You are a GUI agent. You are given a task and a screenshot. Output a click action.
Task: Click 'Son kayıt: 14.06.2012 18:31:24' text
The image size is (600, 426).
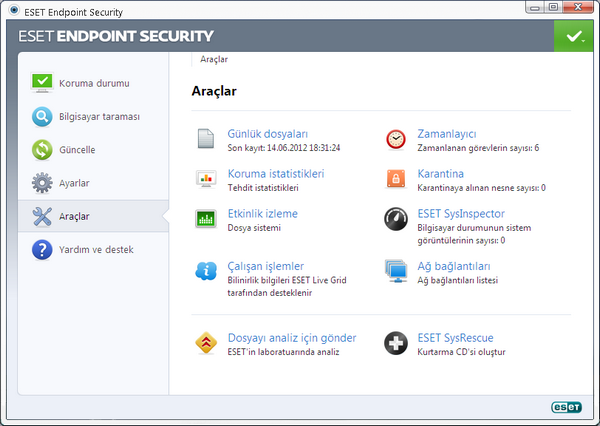284,148
